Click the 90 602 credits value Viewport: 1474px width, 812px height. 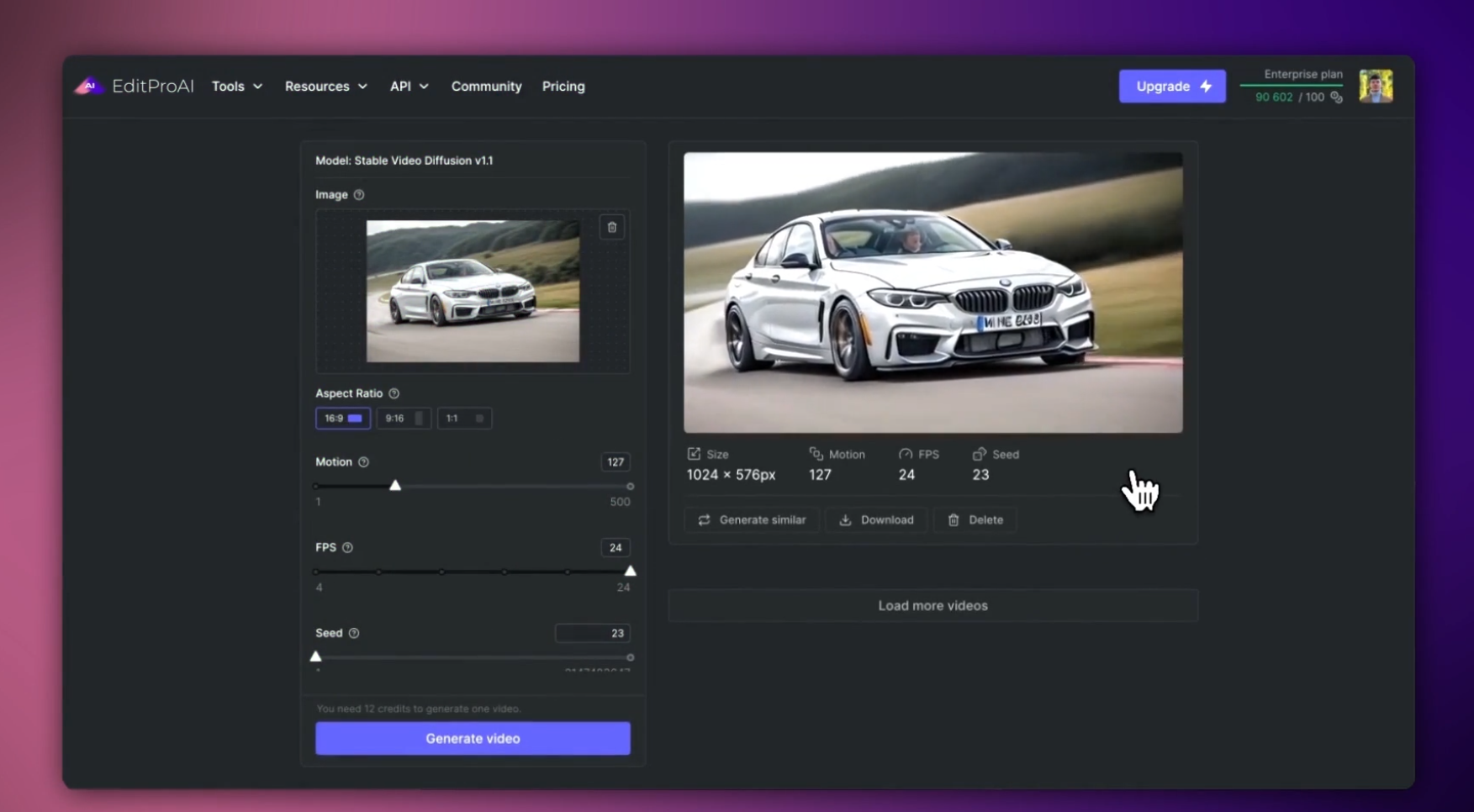click(x=1274, y=98)
